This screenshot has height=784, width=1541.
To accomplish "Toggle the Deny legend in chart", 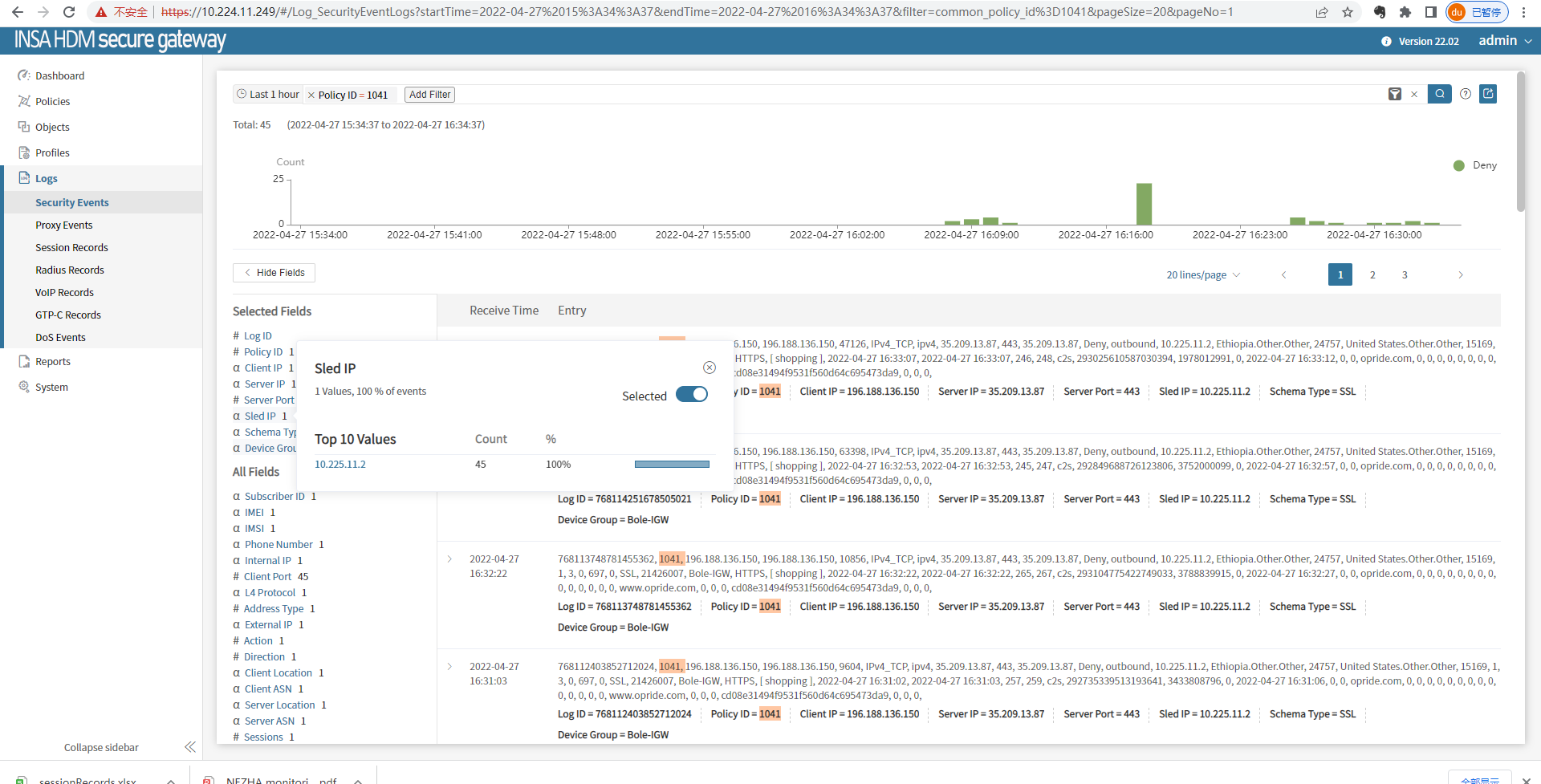I will click(x=1475, y=165).
